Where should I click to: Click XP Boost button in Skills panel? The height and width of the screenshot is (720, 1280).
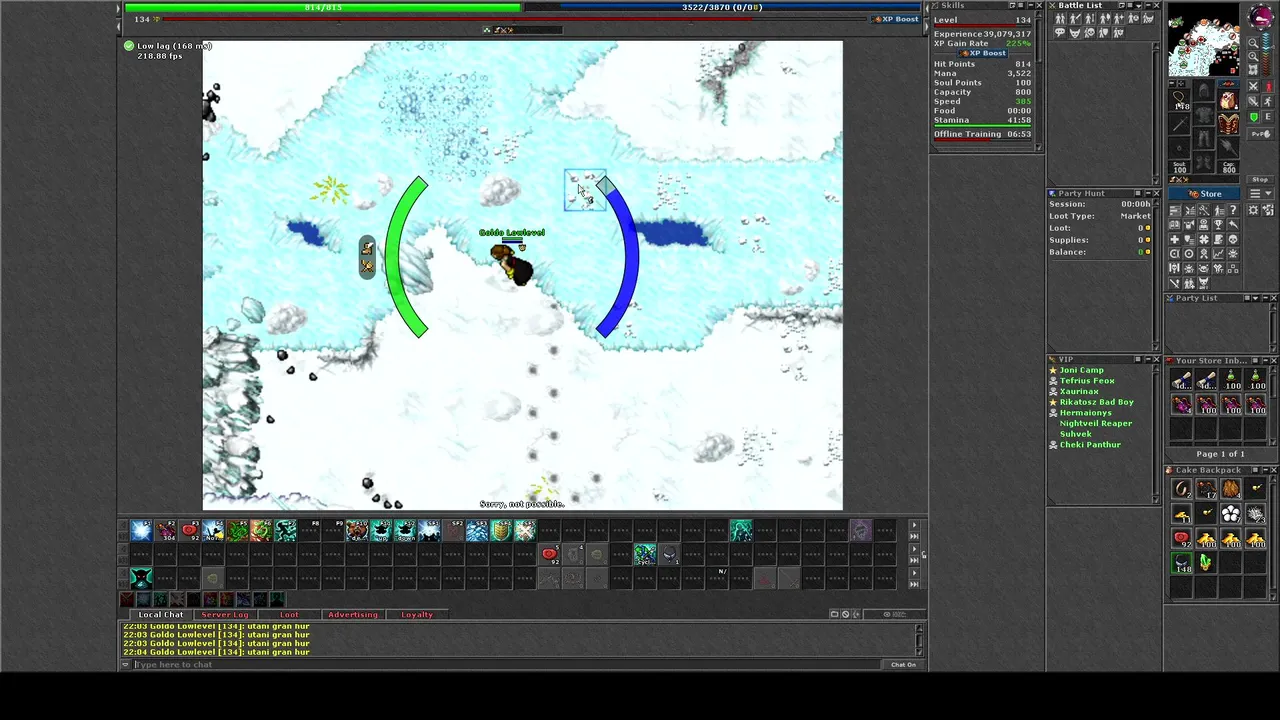(984, 53)
